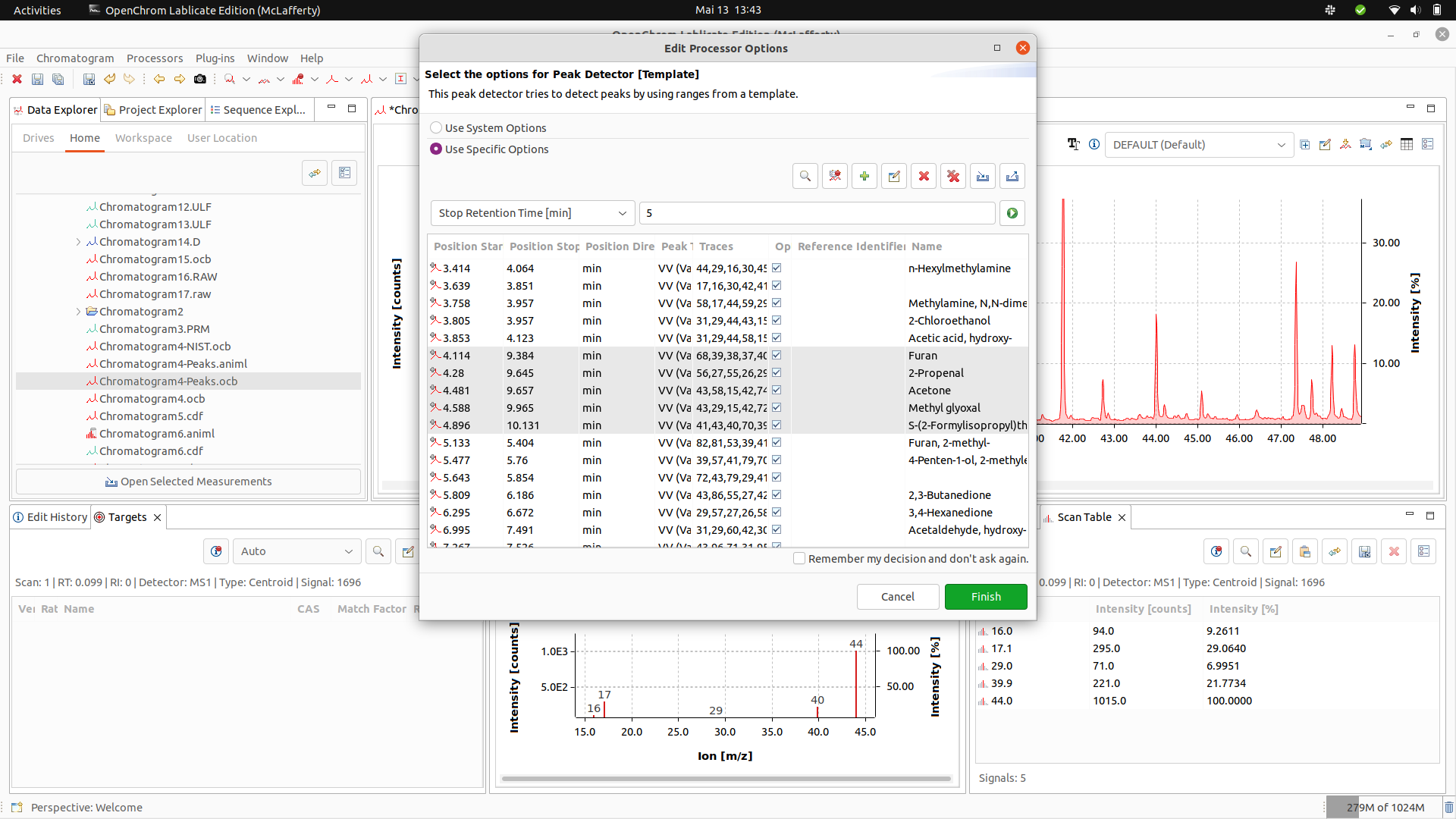This screenshot has height=819, width=1456.
Task: Open the DEFAULT profile dropdown
Action: coord(1282,144)
